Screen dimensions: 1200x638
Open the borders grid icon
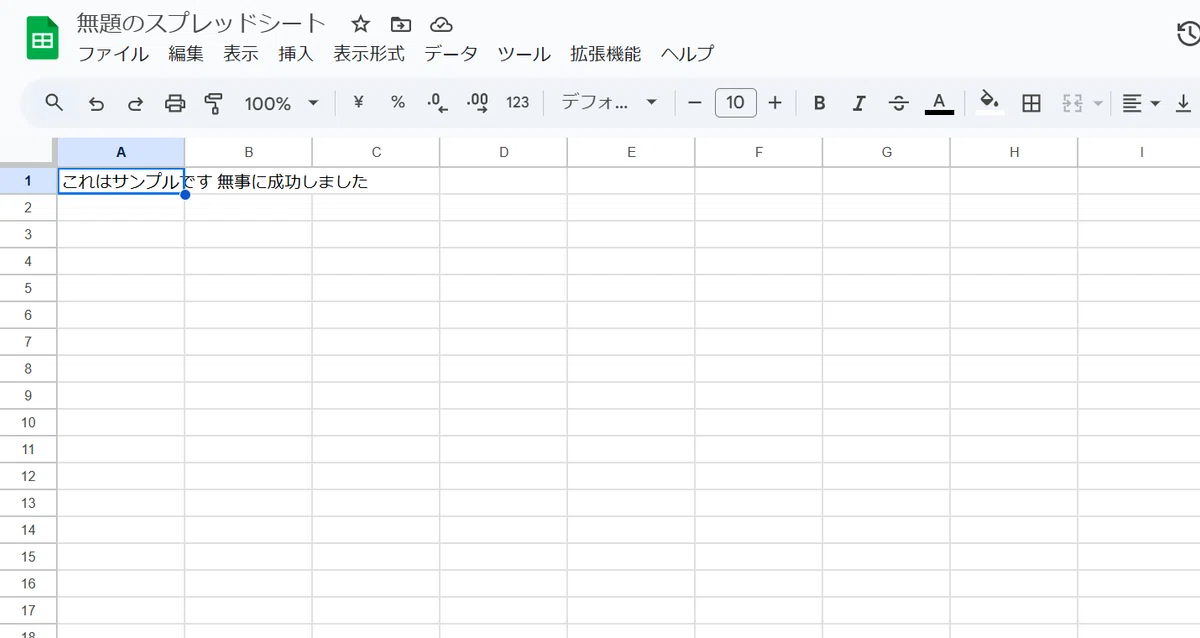click(1032, 103)
